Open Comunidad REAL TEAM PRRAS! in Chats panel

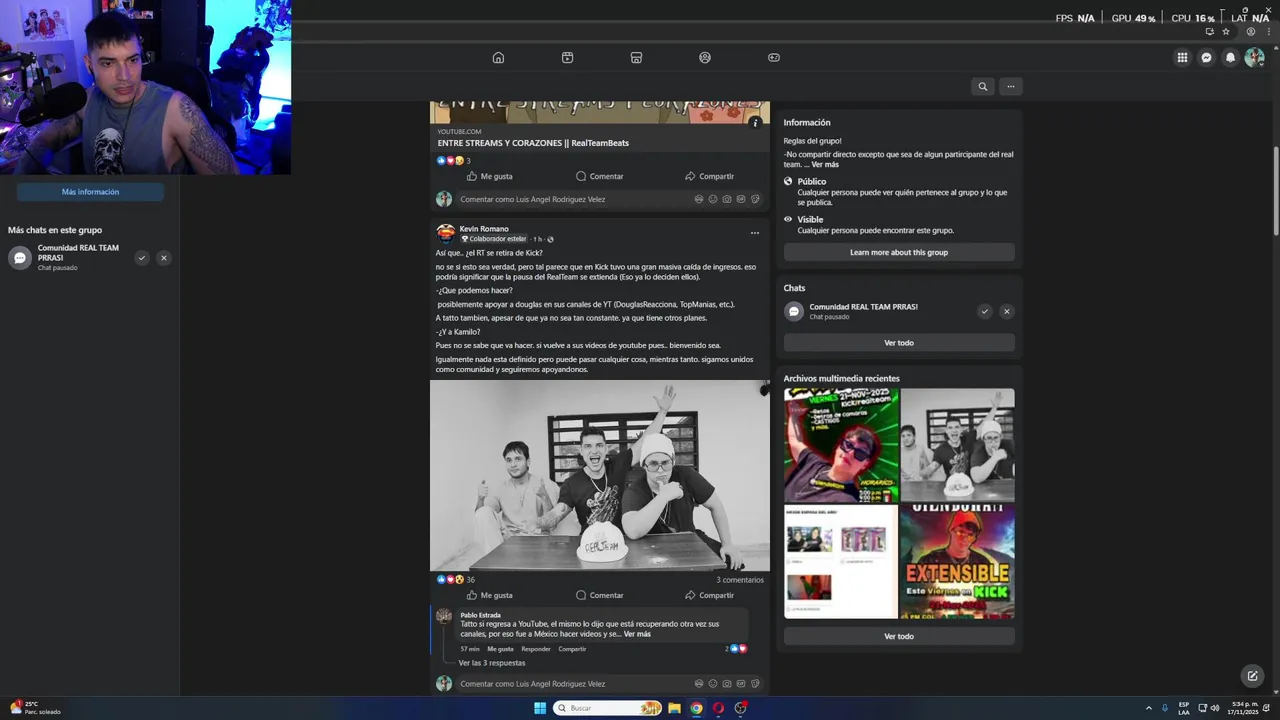[x=863, y=307]
